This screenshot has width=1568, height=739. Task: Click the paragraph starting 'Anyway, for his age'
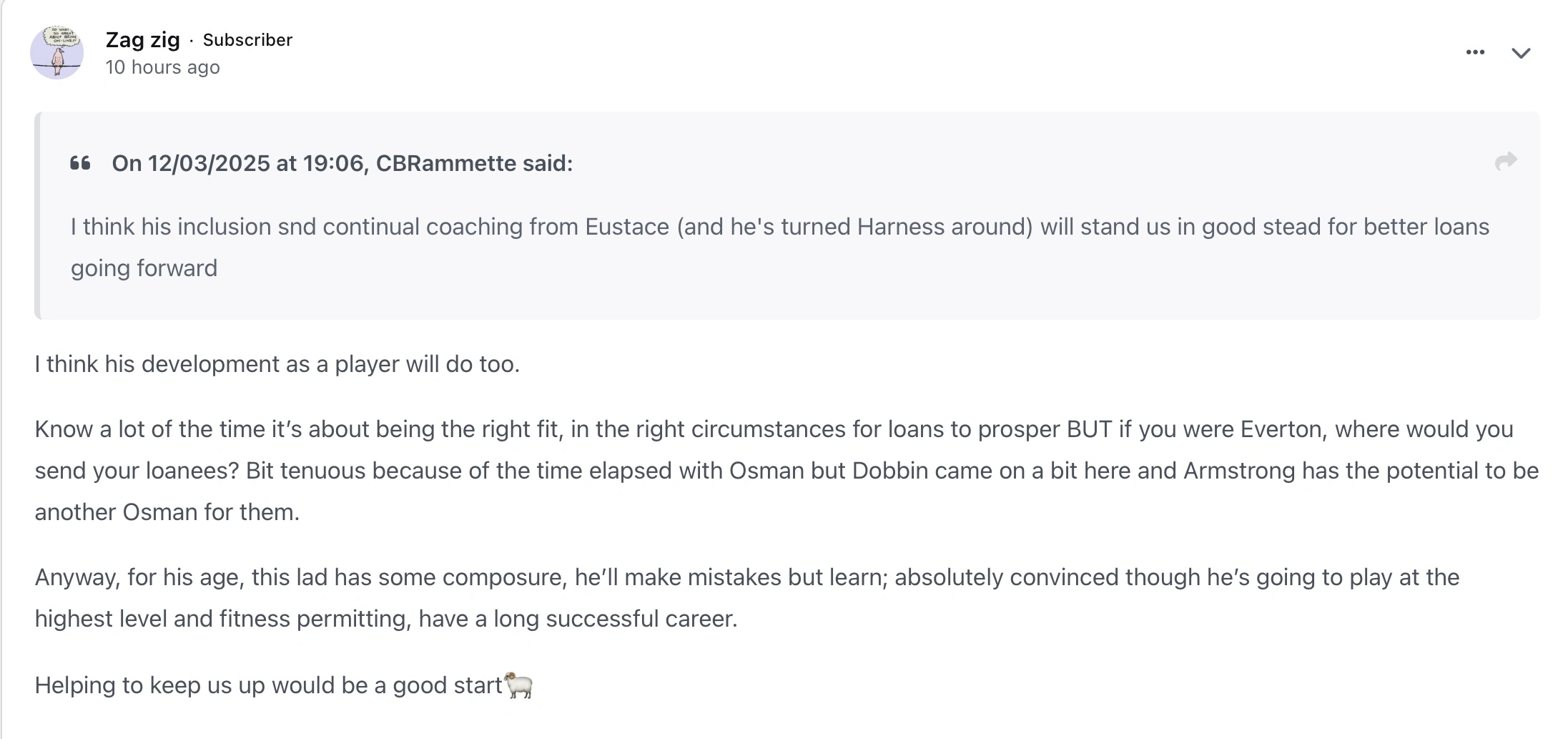(x=747, y=597)
